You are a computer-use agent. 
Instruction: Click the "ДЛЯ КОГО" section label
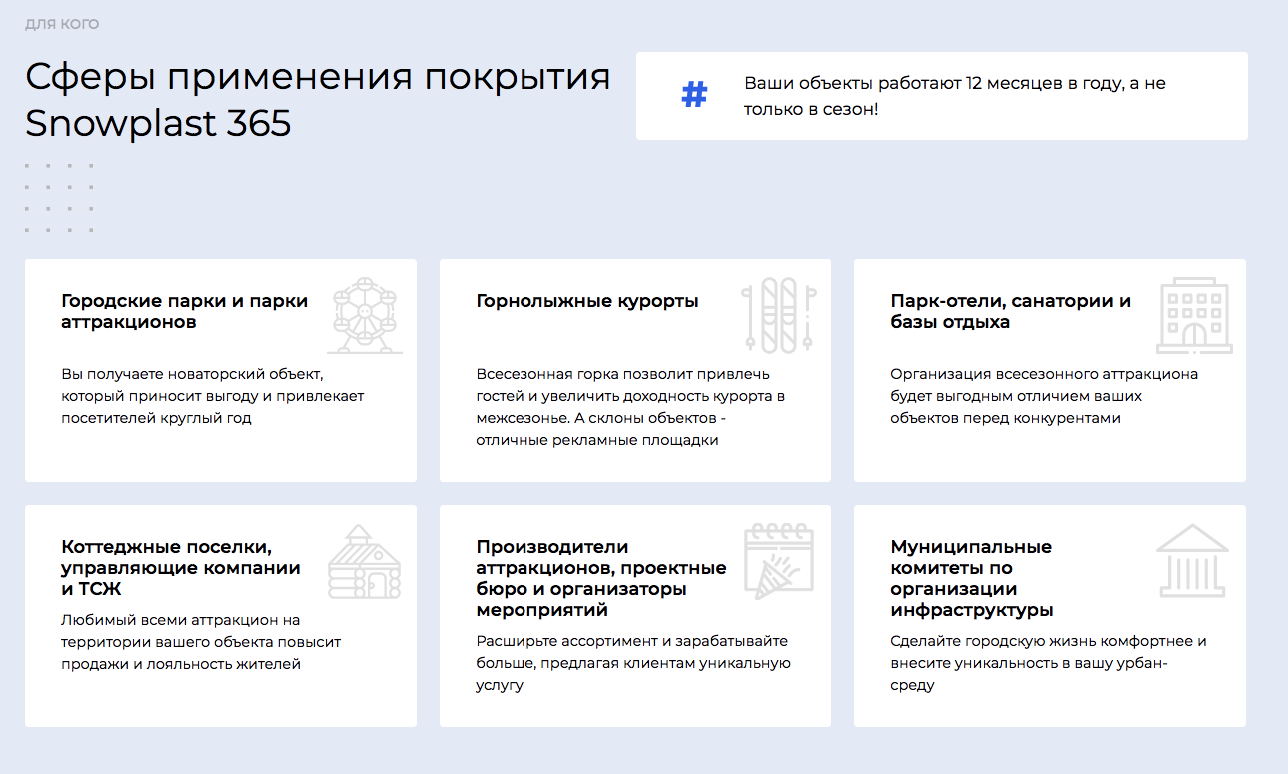pos(62,24)
